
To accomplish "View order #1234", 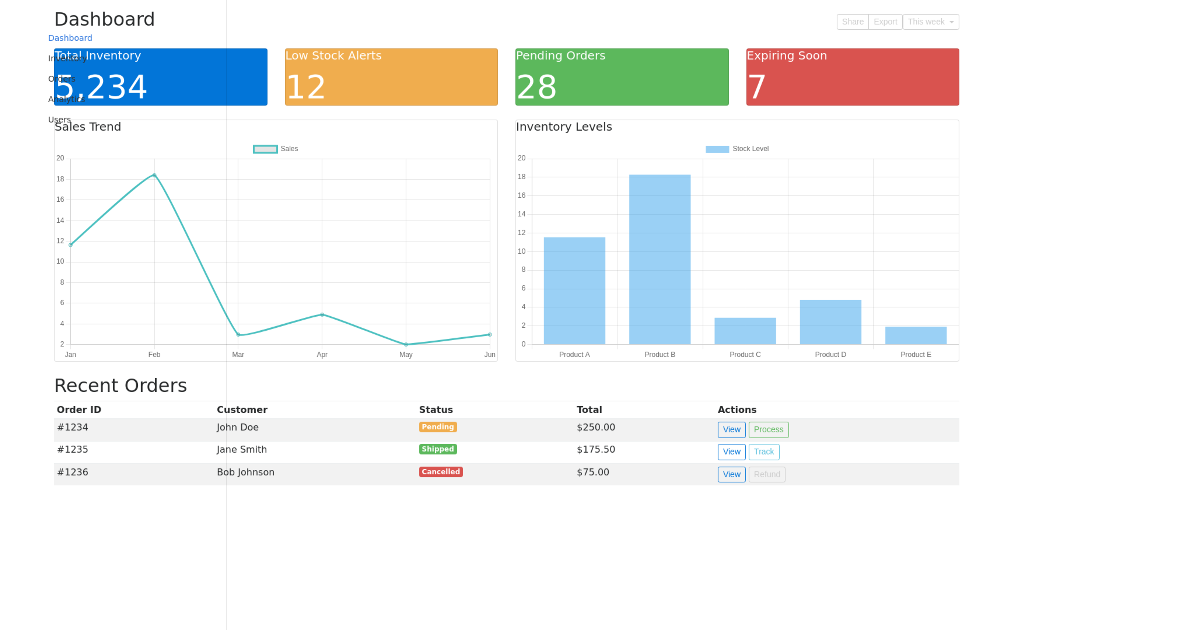I will pyautogui.click(x=731, y=428).
